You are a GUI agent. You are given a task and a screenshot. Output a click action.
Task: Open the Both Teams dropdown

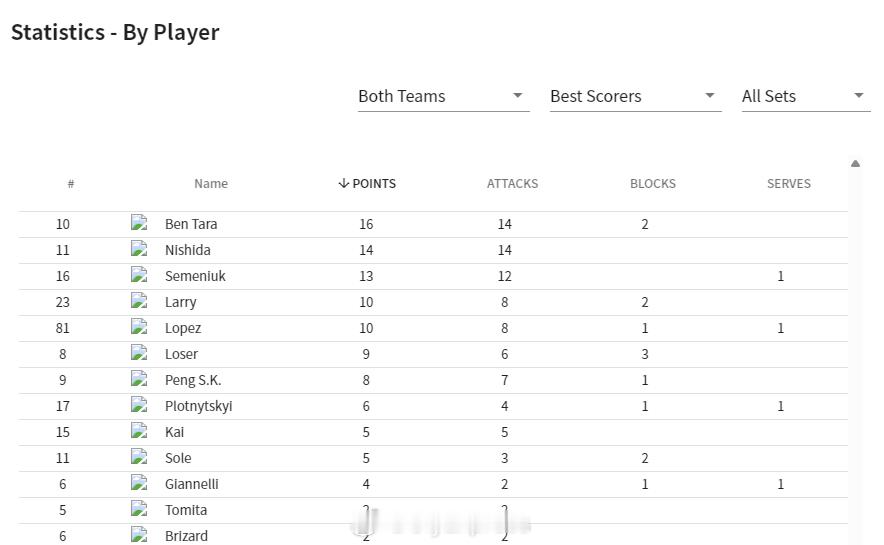coord(443,96)
